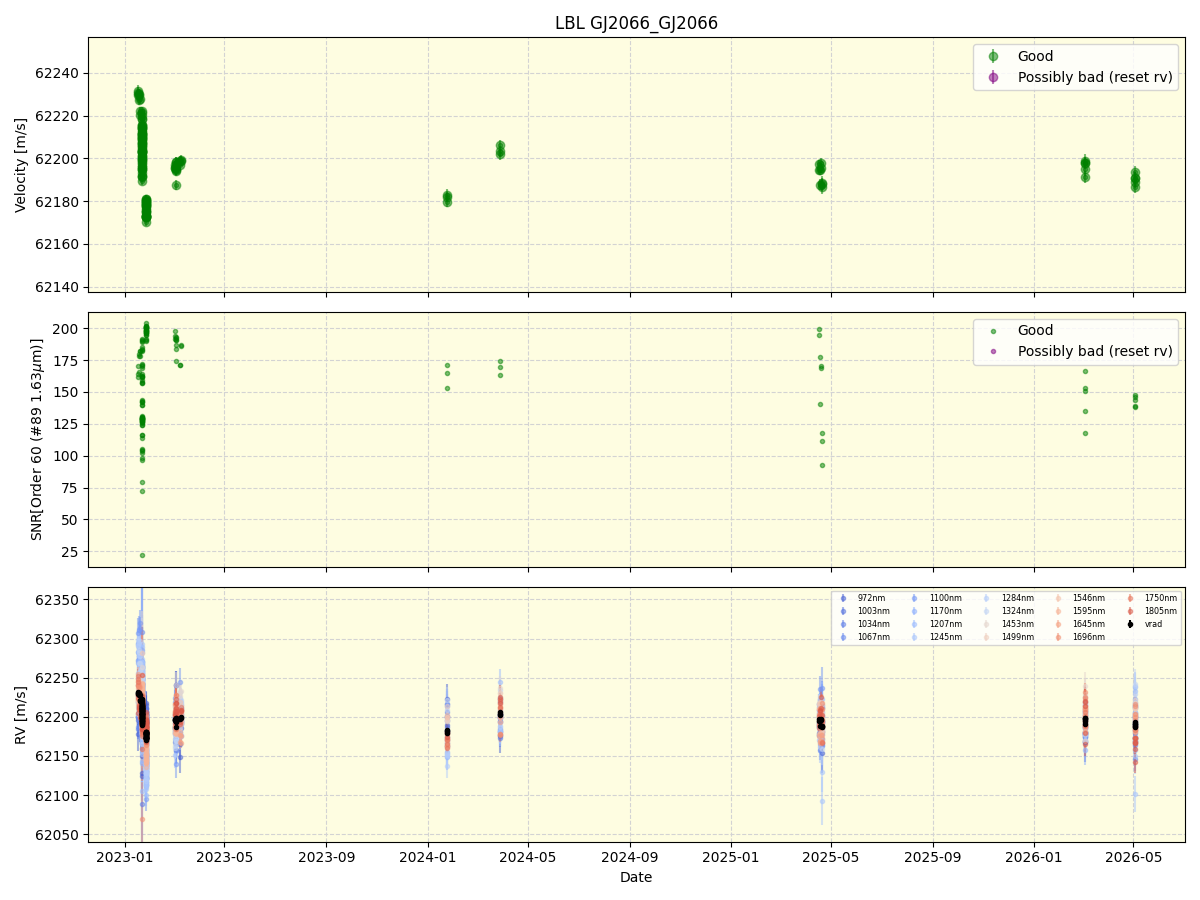This screenshot has height=900, width=1200.
Task: Click "Good" in the SNR panel legend
Action: [x=1035, y=330]
